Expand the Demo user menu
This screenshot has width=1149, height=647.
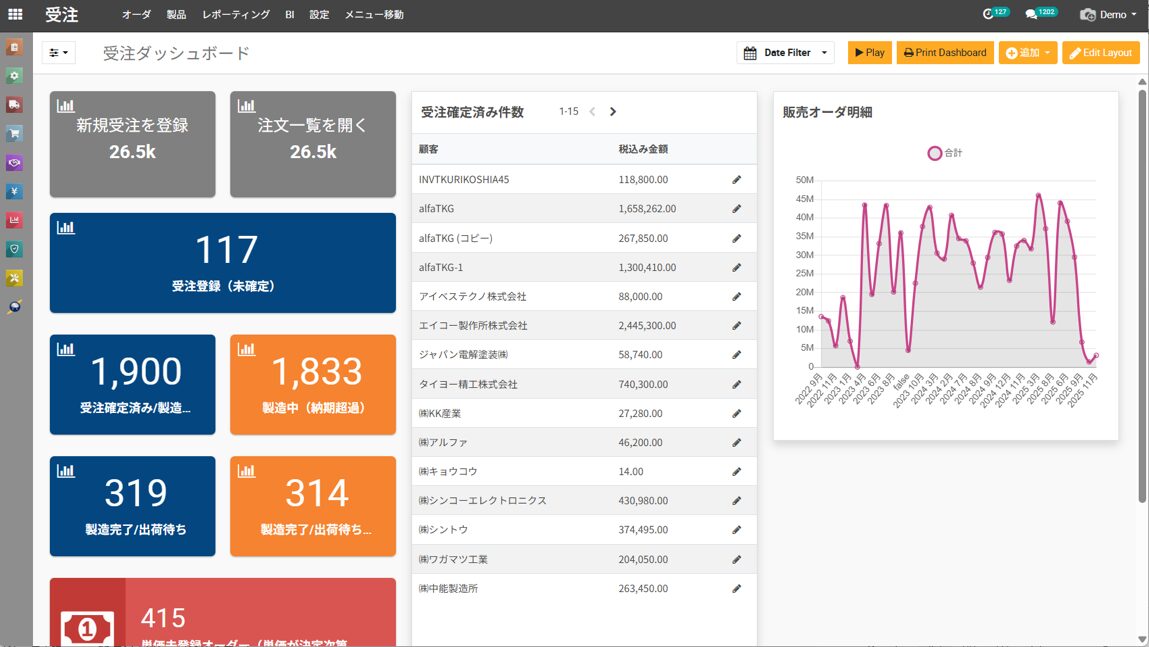[x=1108, y=15]
